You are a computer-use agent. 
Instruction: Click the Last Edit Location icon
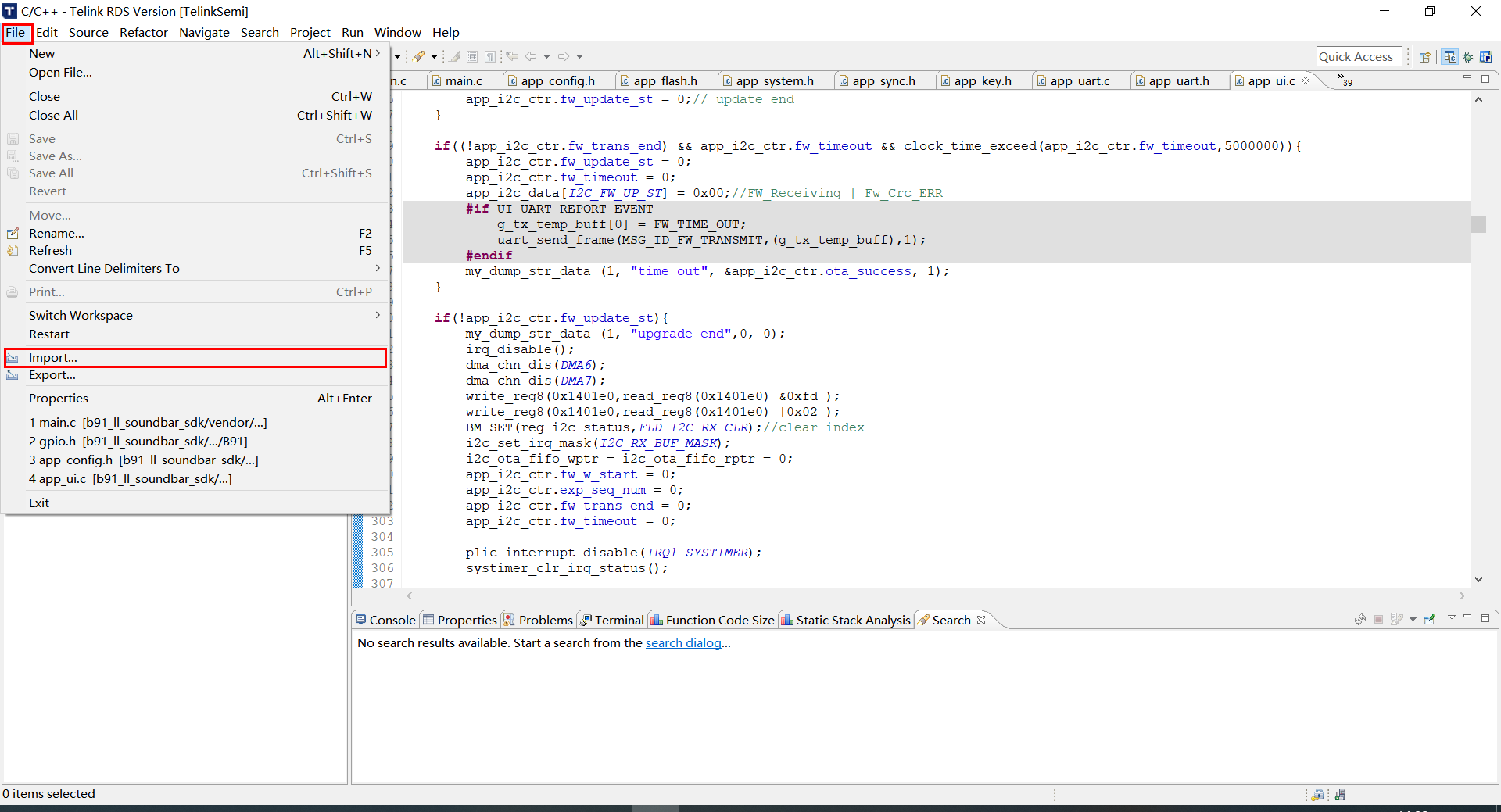[513, 56]
